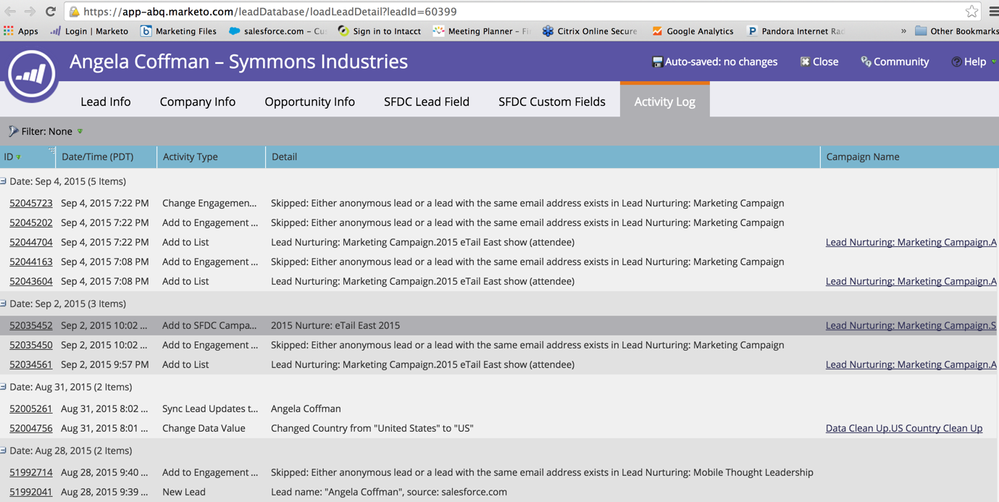Open activity ID 52005261
999x502 pixels.
[31, 408]
